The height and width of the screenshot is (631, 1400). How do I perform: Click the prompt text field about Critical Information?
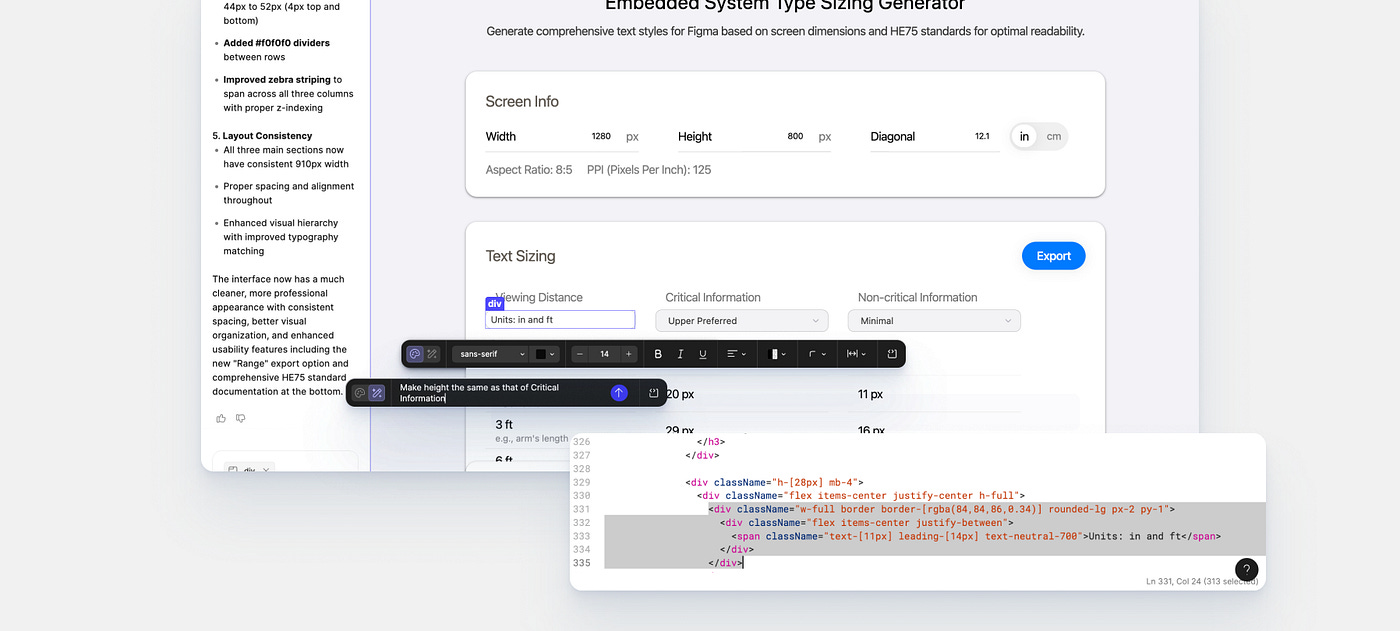tap(498, 393)
